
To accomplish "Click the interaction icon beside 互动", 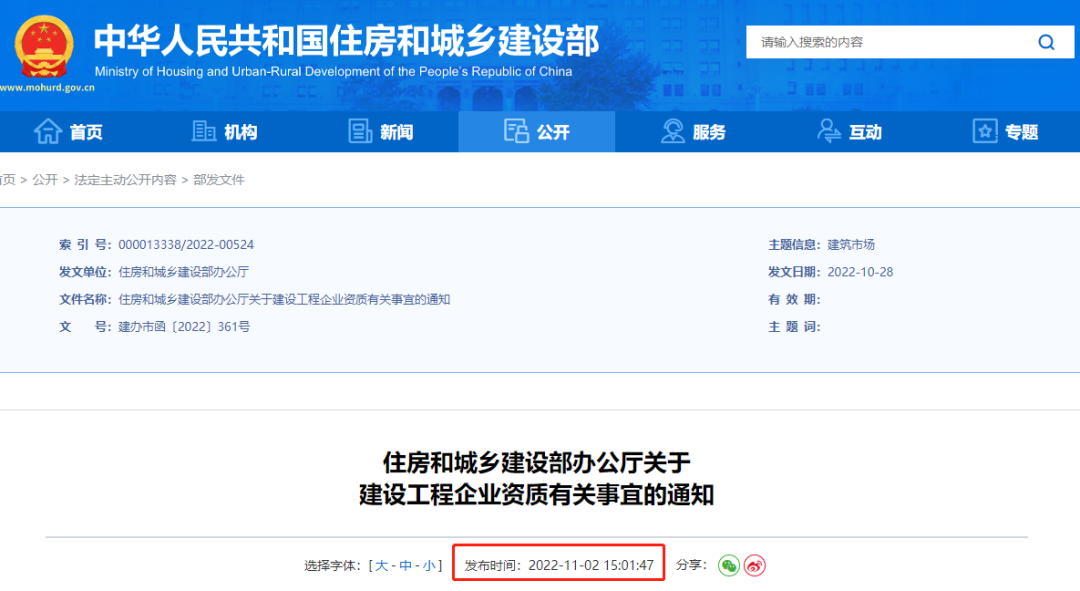I will pos(829,131).
